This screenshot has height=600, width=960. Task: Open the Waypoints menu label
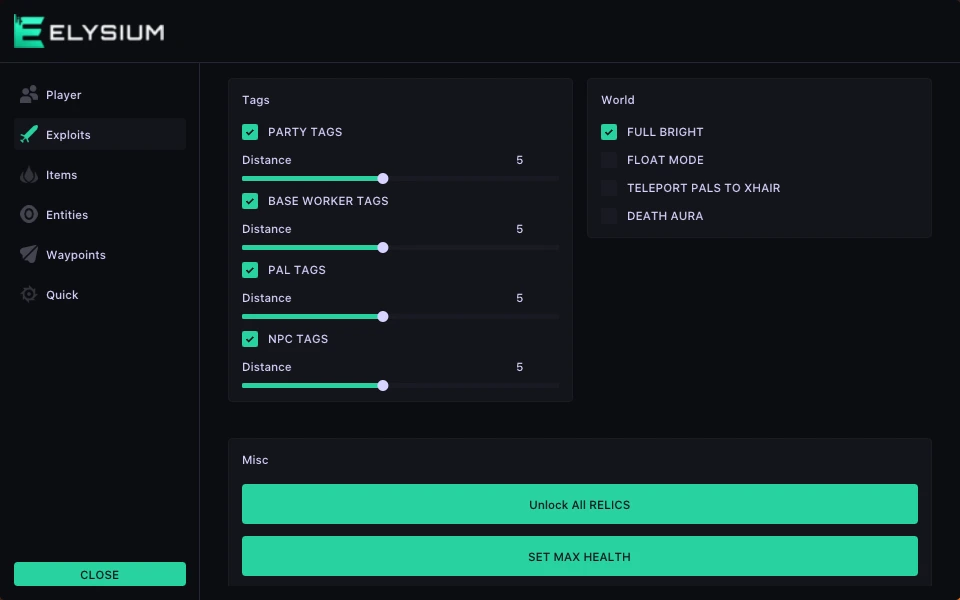click(76, 255)
